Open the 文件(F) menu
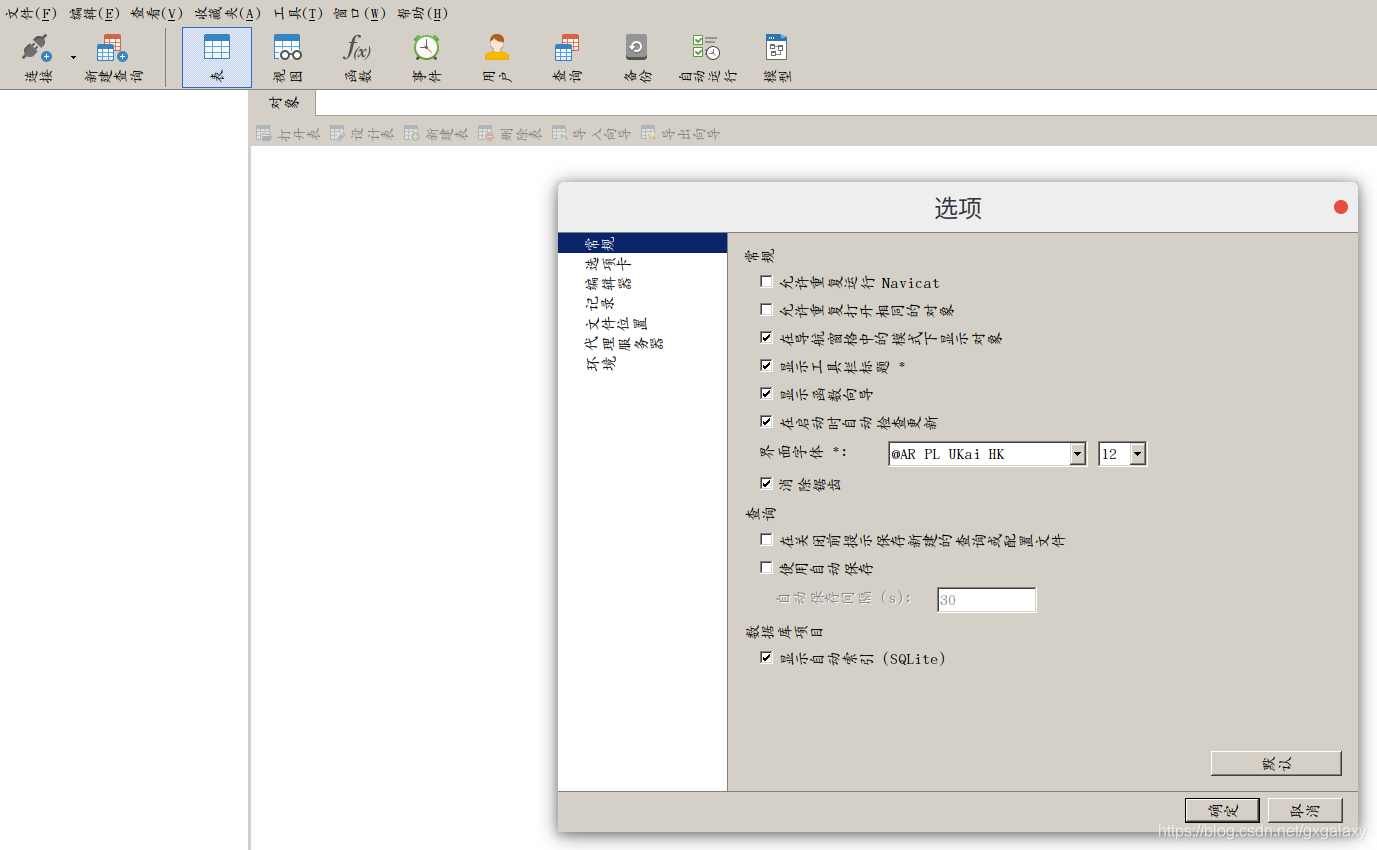The height and width of the screenshot is (850, 1377). pos(31,14)
